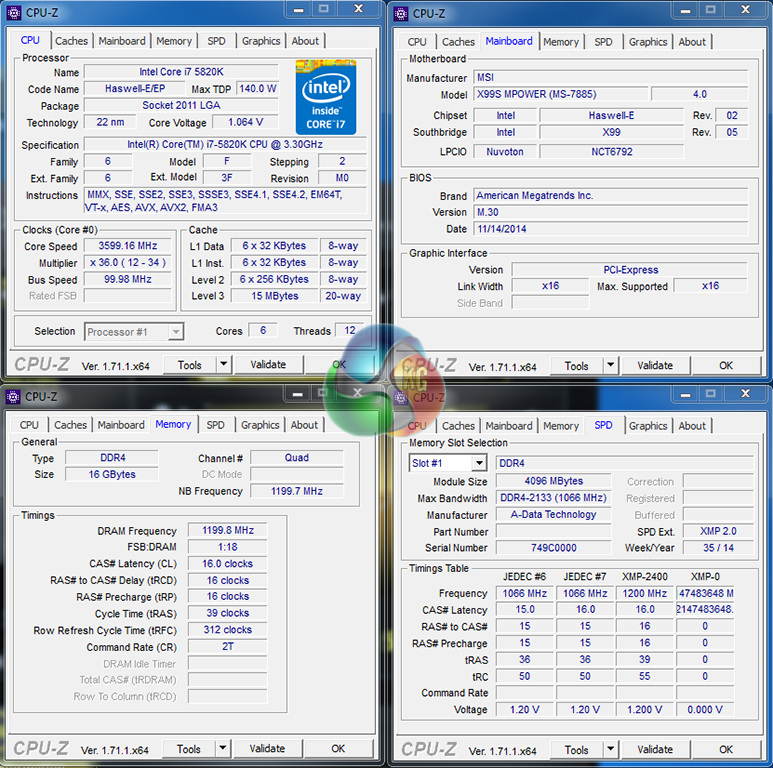Click the Module Size value 4096 MBytes
Viewport: 773px width, 768px height.
[554, 481]
